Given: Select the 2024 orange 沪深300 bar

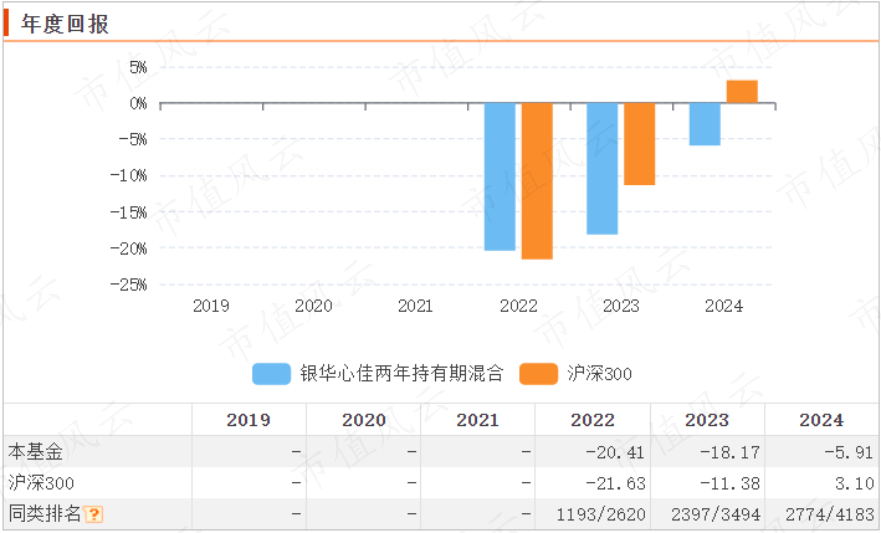Looking at the screenshot, I should tap(742, 92).
